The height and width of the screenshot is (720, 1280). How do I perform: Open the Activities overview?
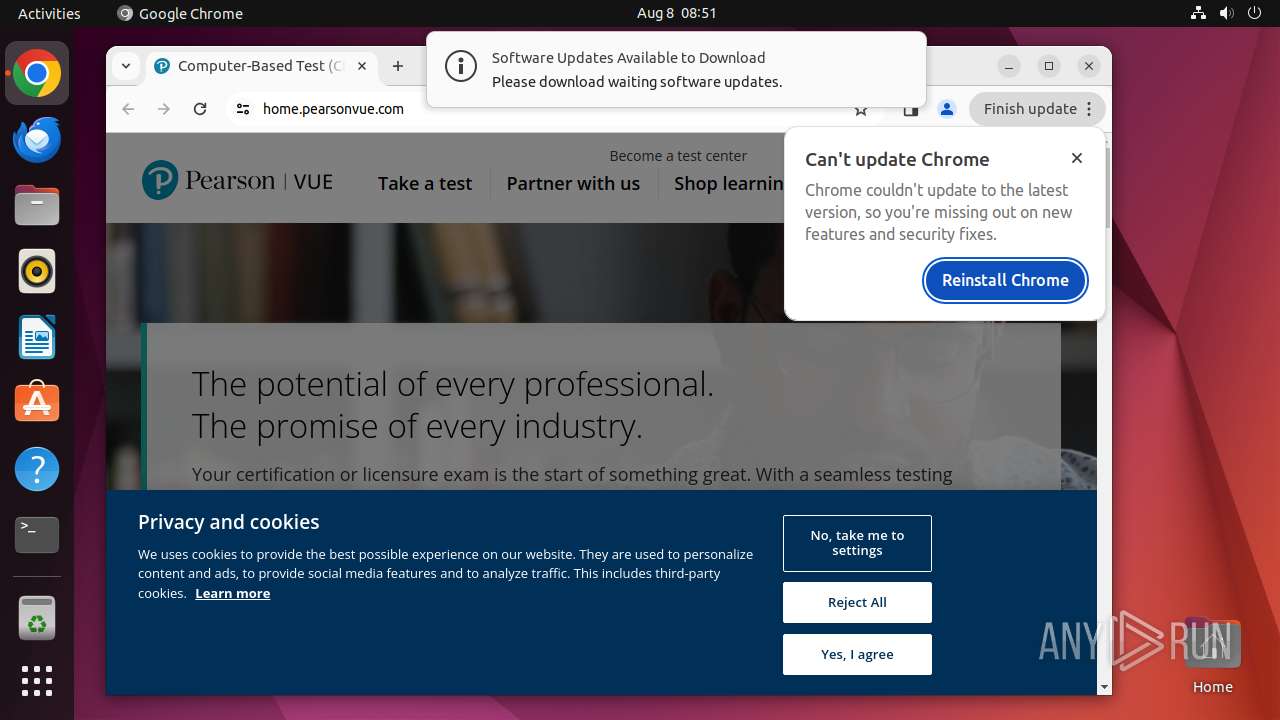click(49, 13)
